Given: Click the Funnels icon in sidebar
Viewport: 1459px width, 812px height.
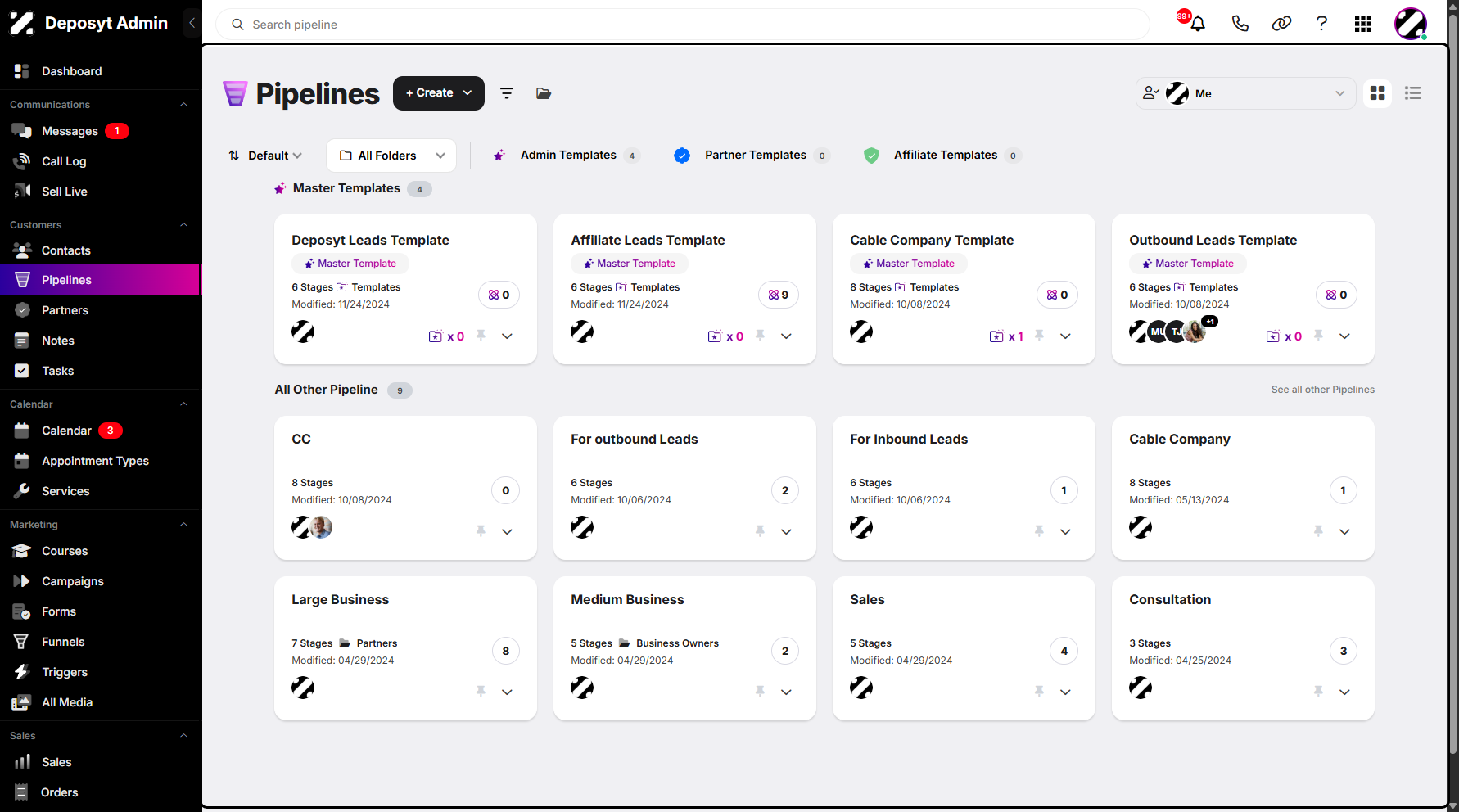Looking at the screenshot, I should click(x=22, y=642).
